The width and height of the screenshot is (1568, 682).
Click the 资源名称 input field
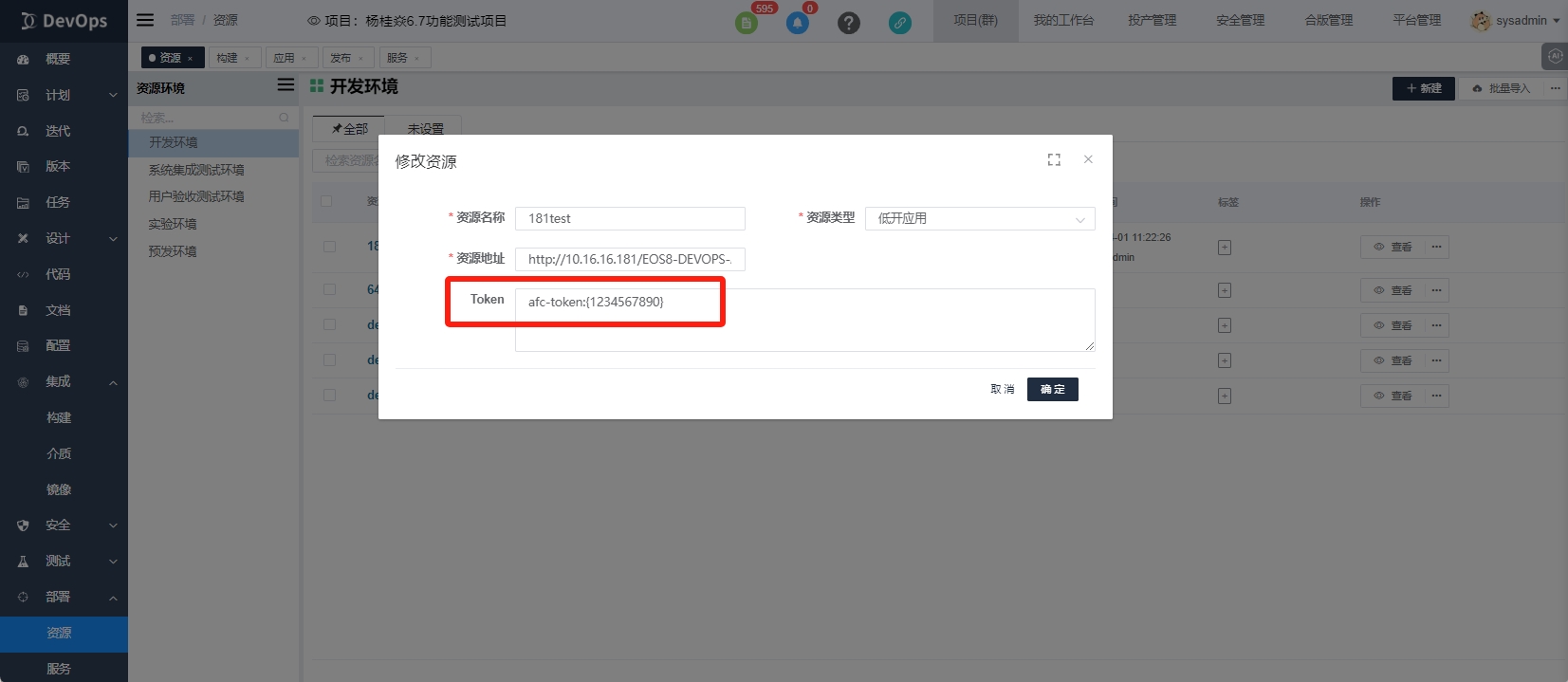pyautogui.click(x=630, y=219)
